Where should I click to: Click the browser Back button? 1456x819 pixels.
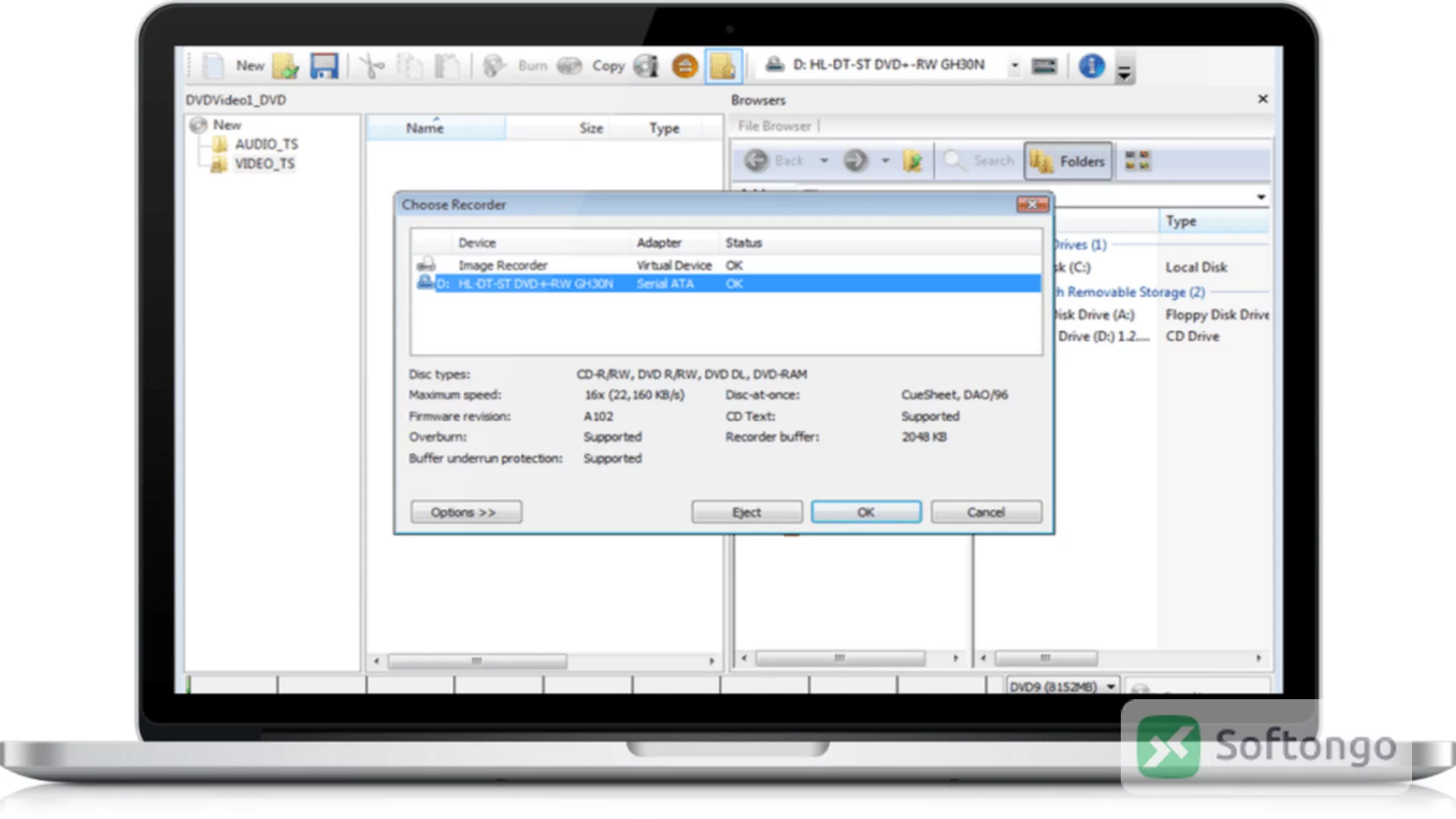click(x=773, y=161)
